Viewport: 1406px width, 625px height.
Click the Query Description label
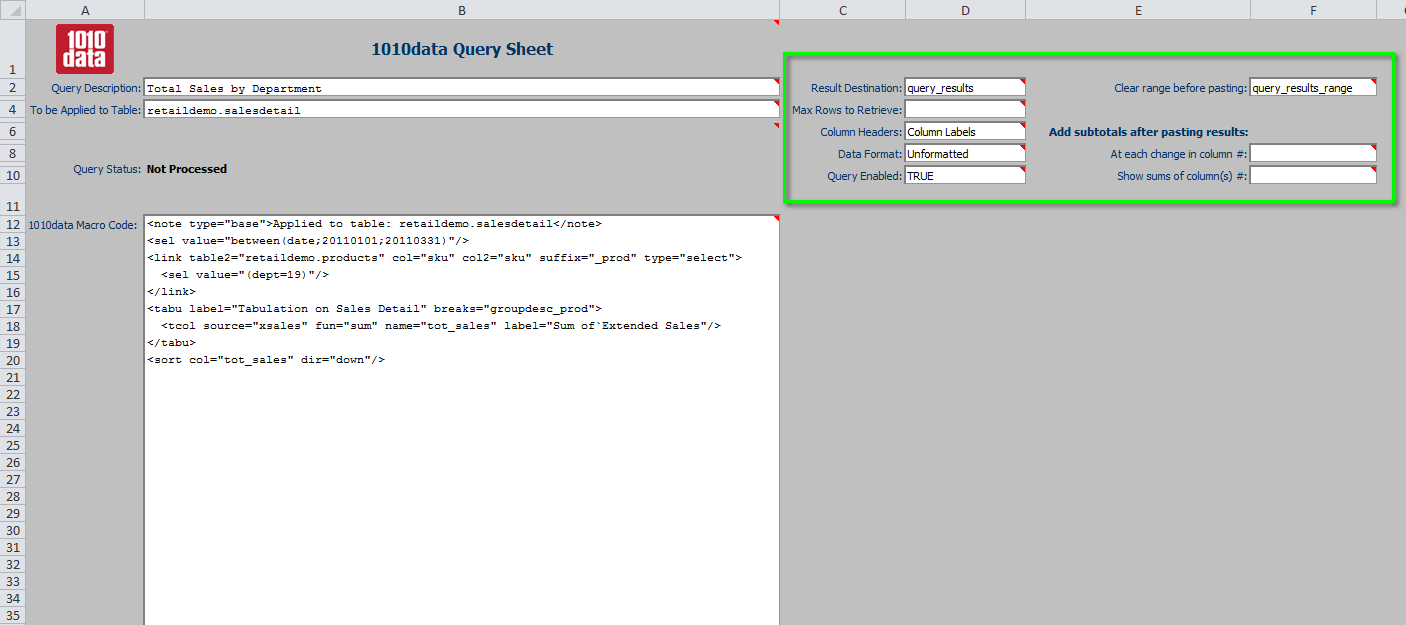point(96,89)
